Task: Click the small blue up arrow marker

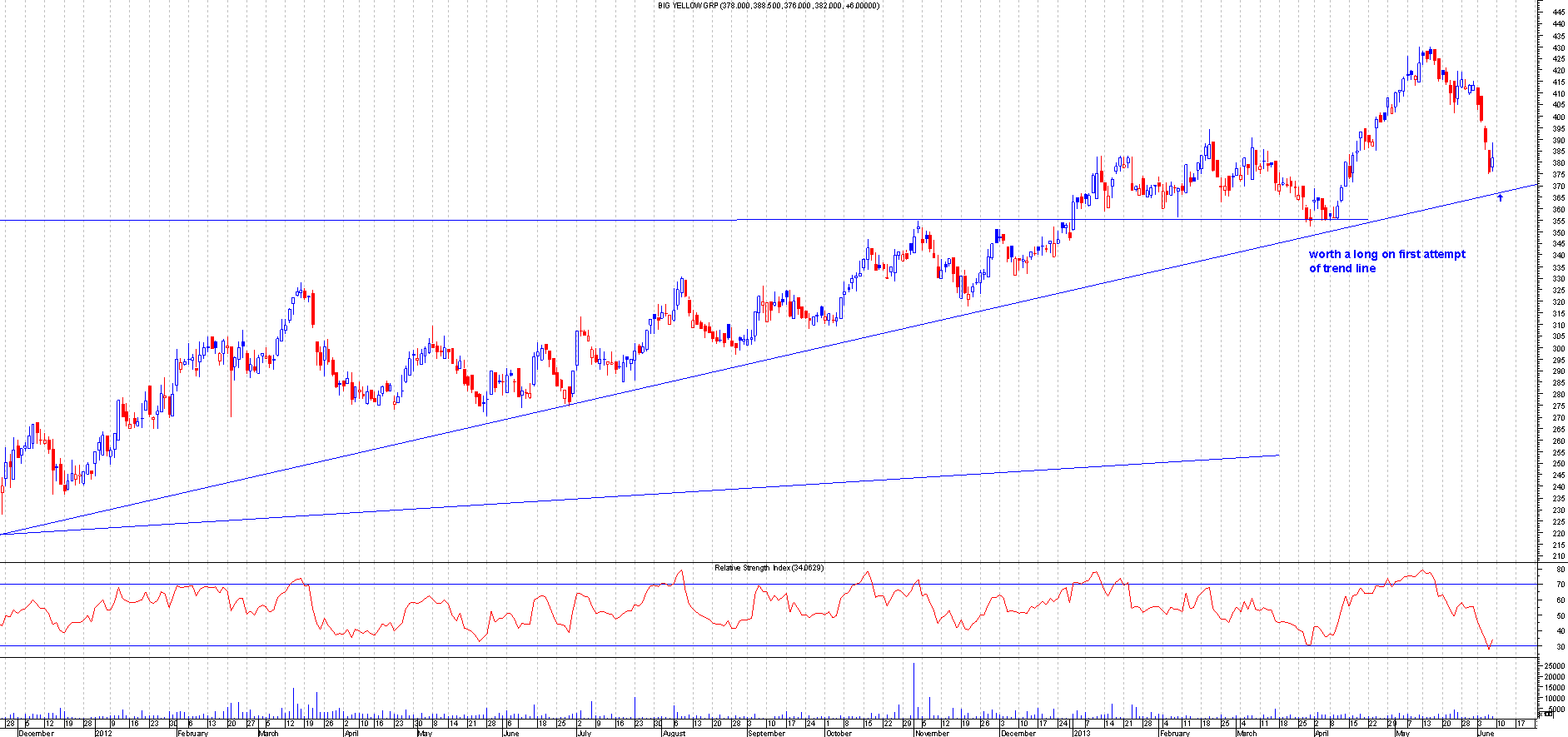Action: coord(1501,197)
